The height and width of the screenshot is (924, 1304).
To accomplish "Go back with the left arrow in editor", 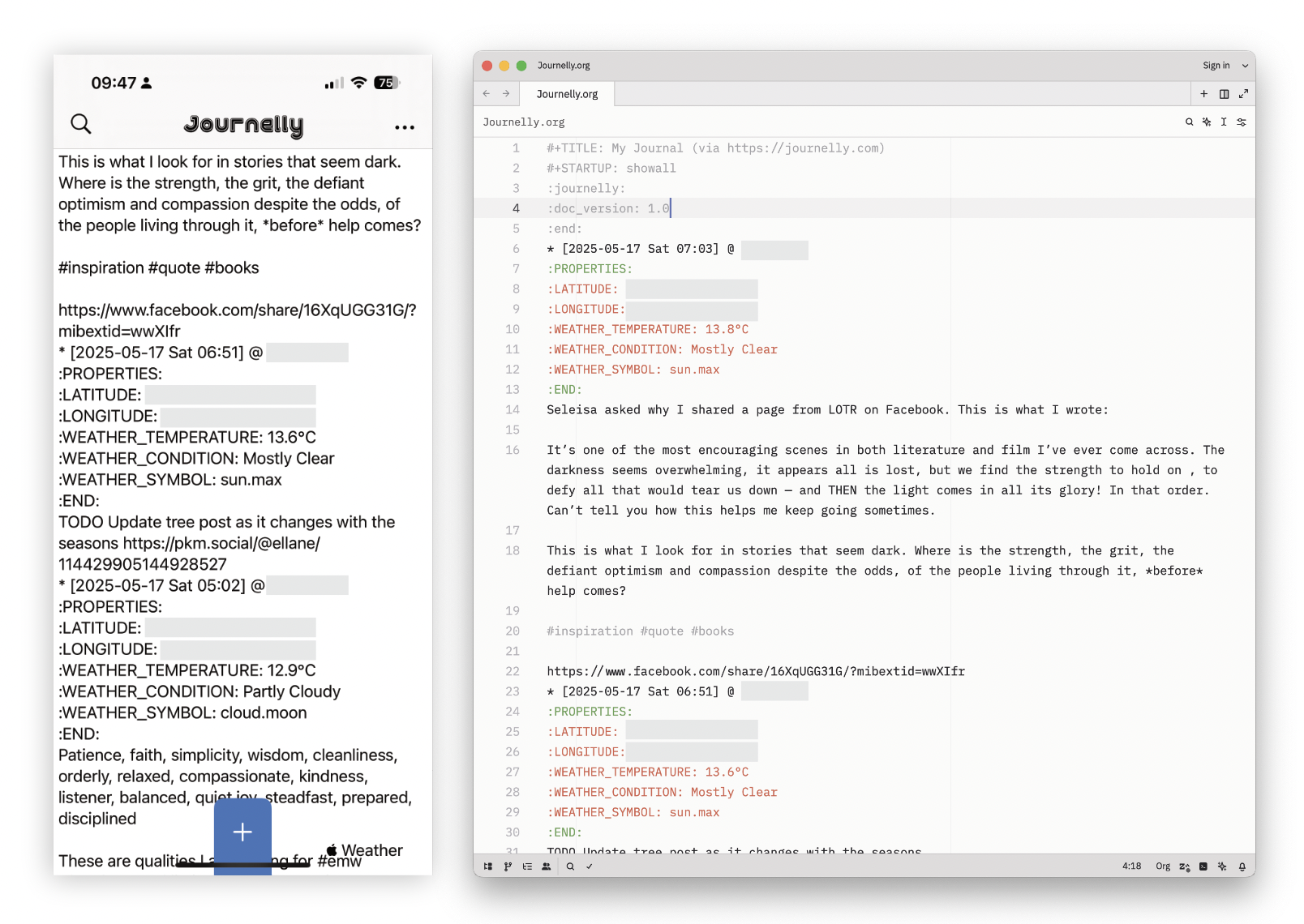I will tap(487, 94).
